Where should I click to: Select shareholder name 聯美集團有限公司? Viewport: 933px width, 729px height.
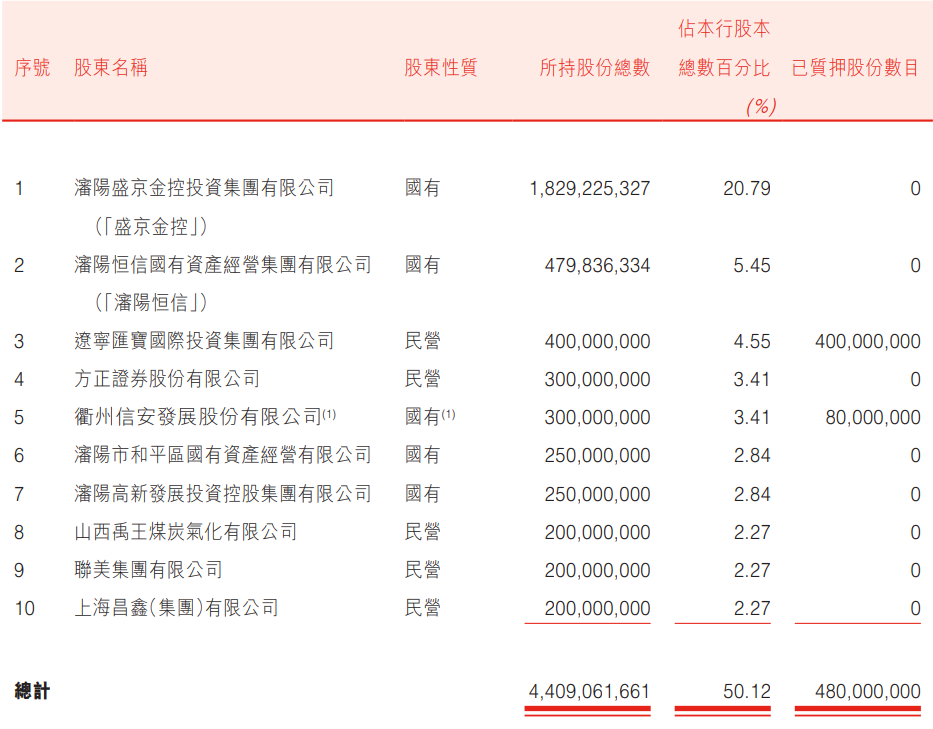[x=148, y=570]
